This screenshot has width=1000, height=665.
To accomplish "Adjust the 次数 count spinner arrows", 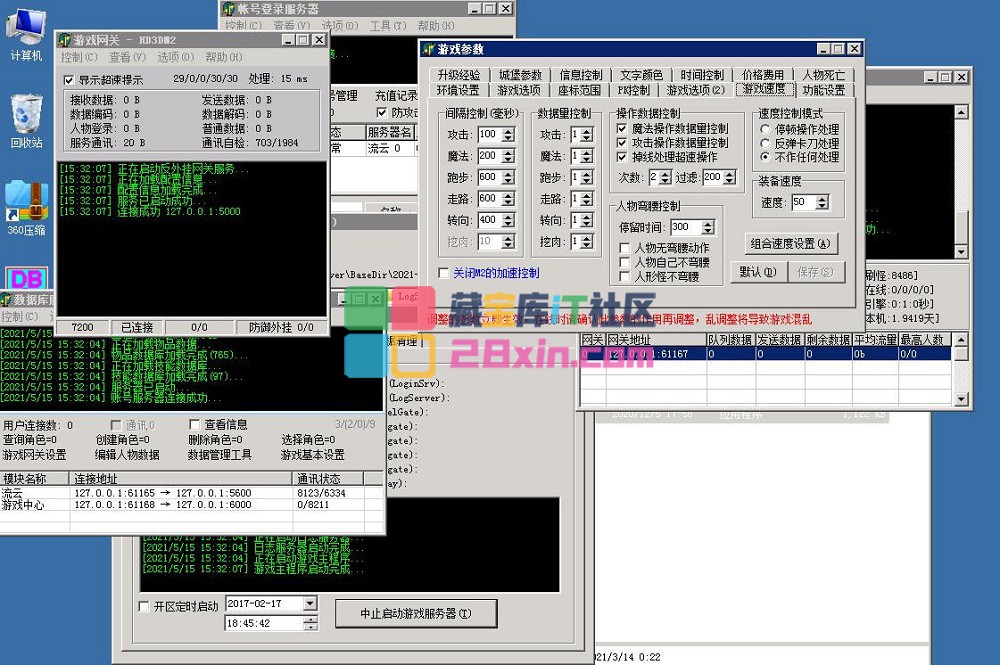I will [x=665, y=177].
